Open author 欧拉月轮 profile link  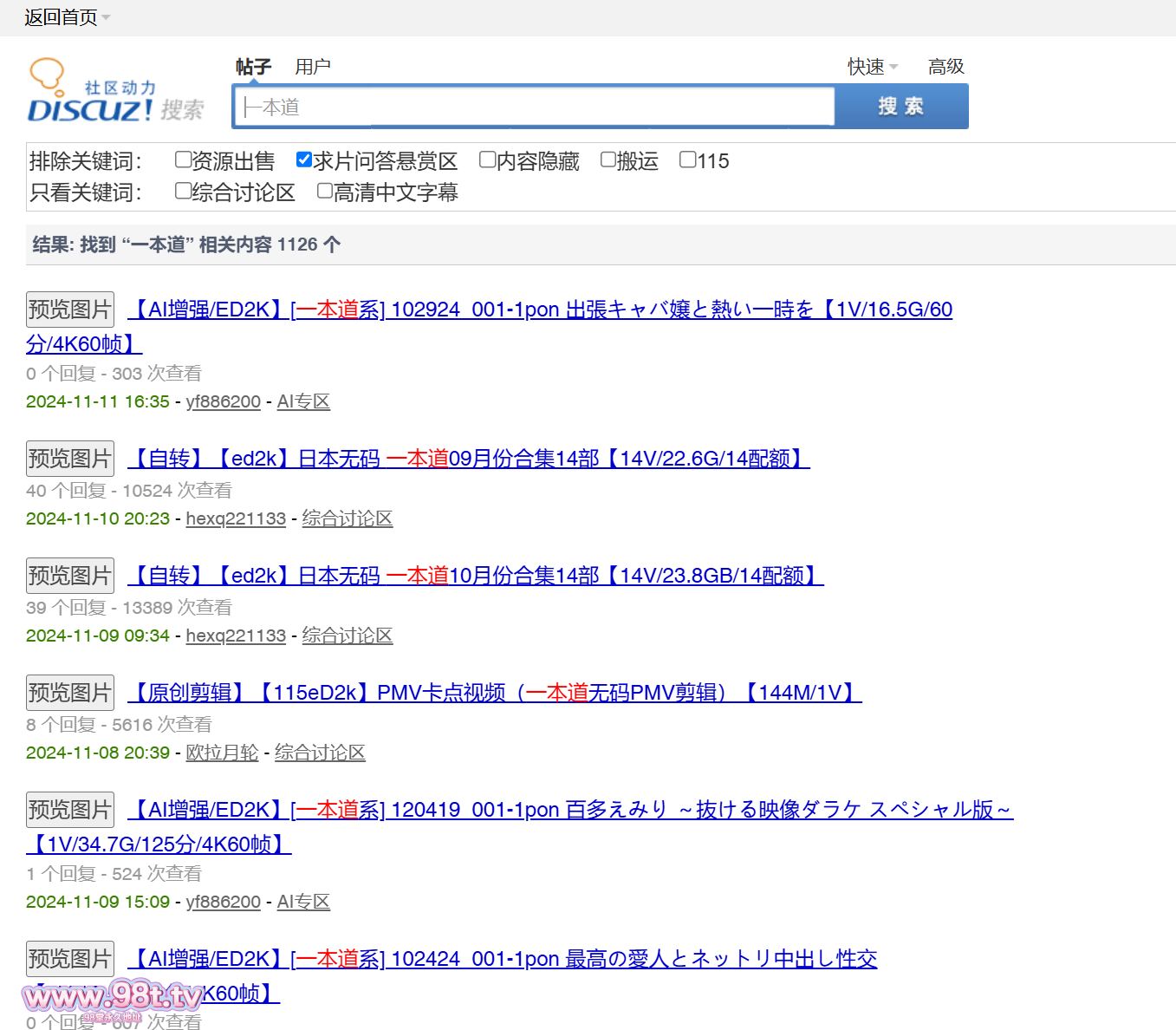(222, 753)
